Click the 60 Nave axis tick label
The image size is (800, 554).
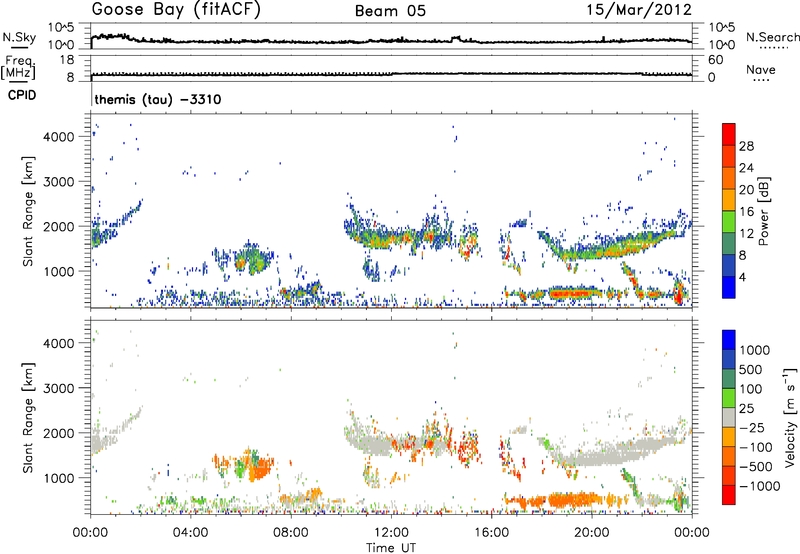pyautogui.click(x=715, y=60)
